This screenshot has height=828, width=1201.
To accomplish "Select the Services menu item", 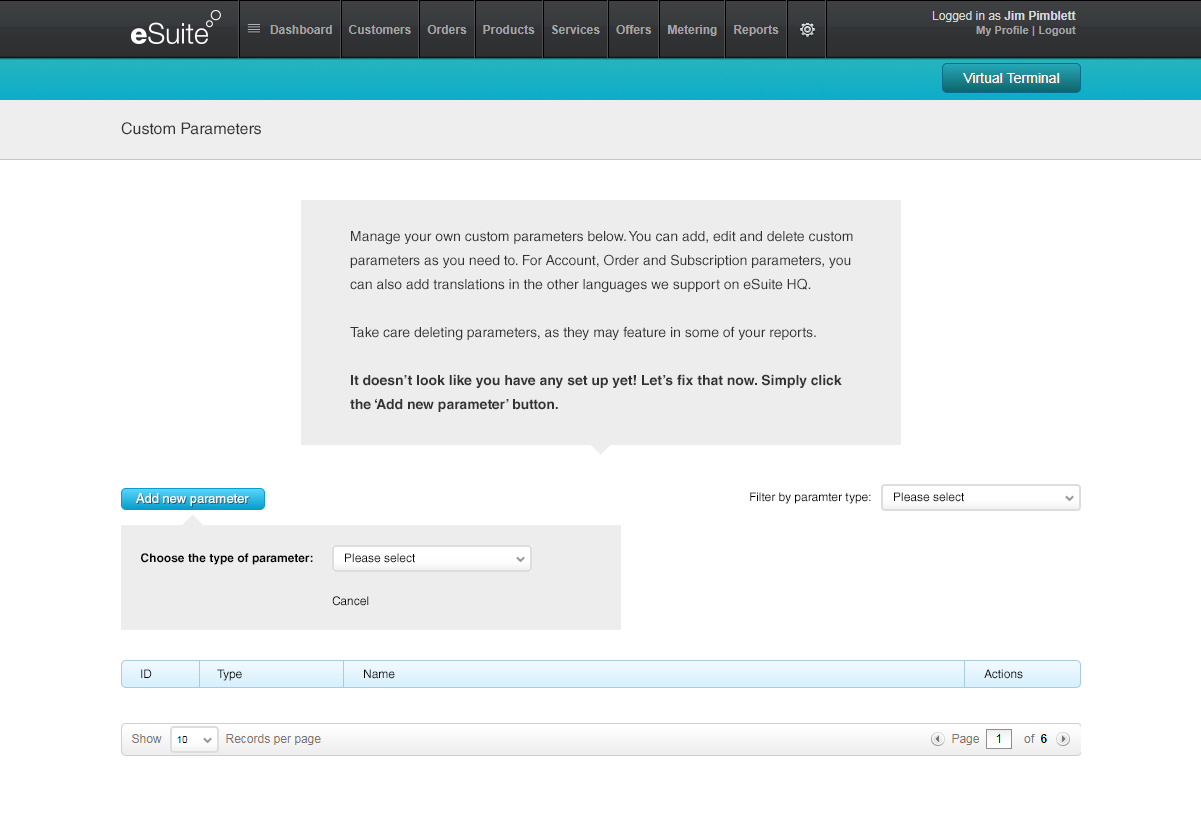I will (x=575, y=30).
